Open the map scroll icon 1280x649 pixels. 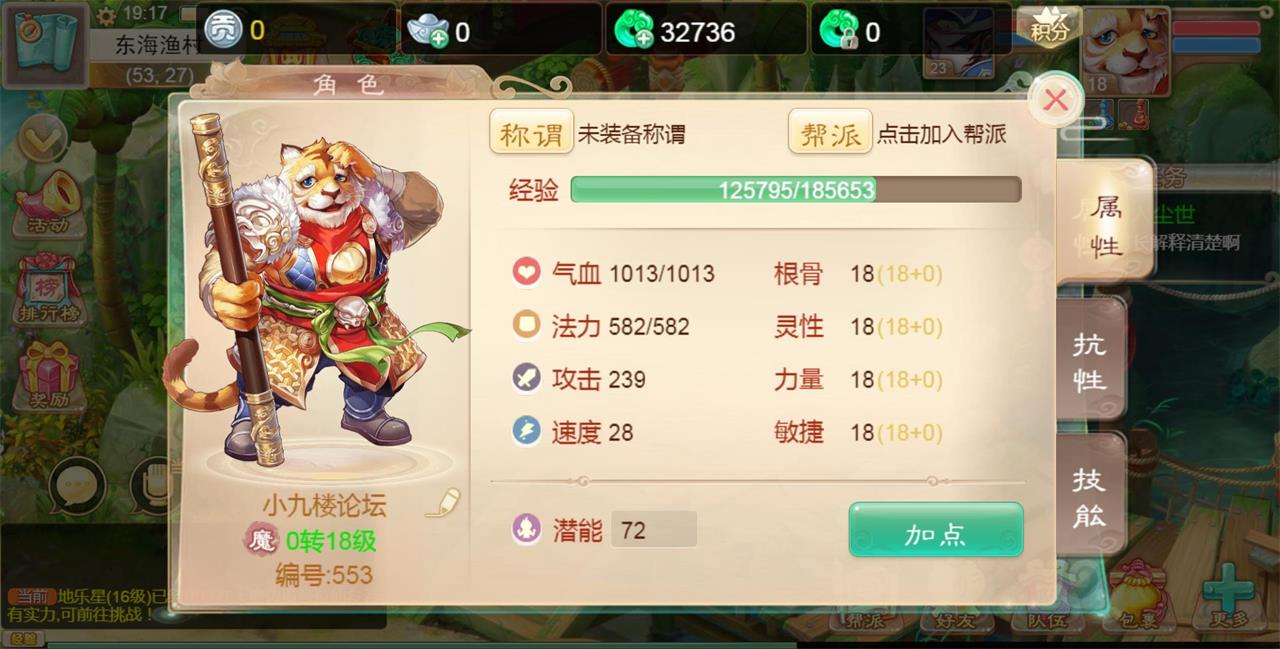click(44, 44)
